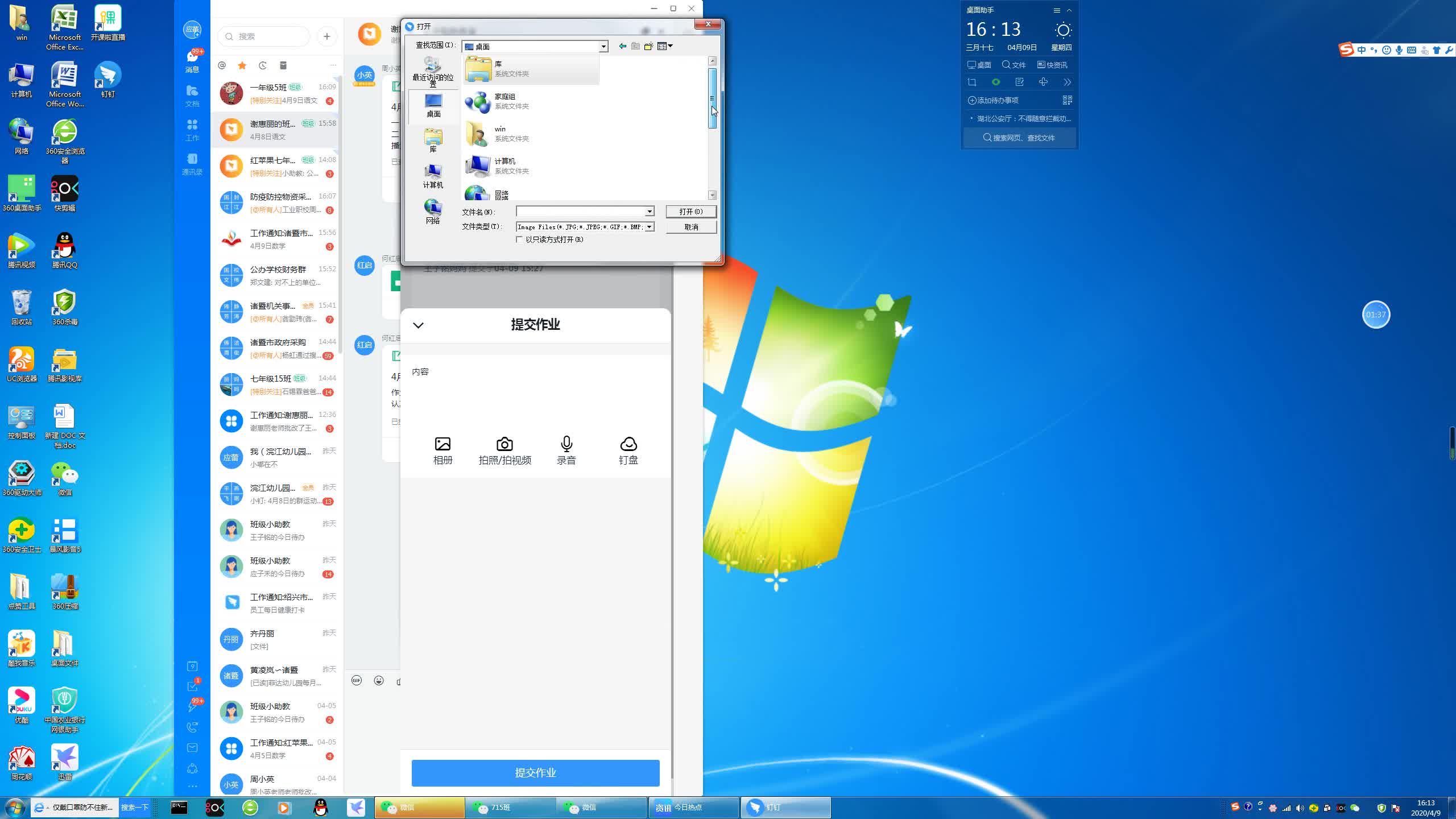Toggle 以只读方式打开 checkbox
Image resolution: width=1456 pixels, height=819 pixels.
tap(519, 239)
